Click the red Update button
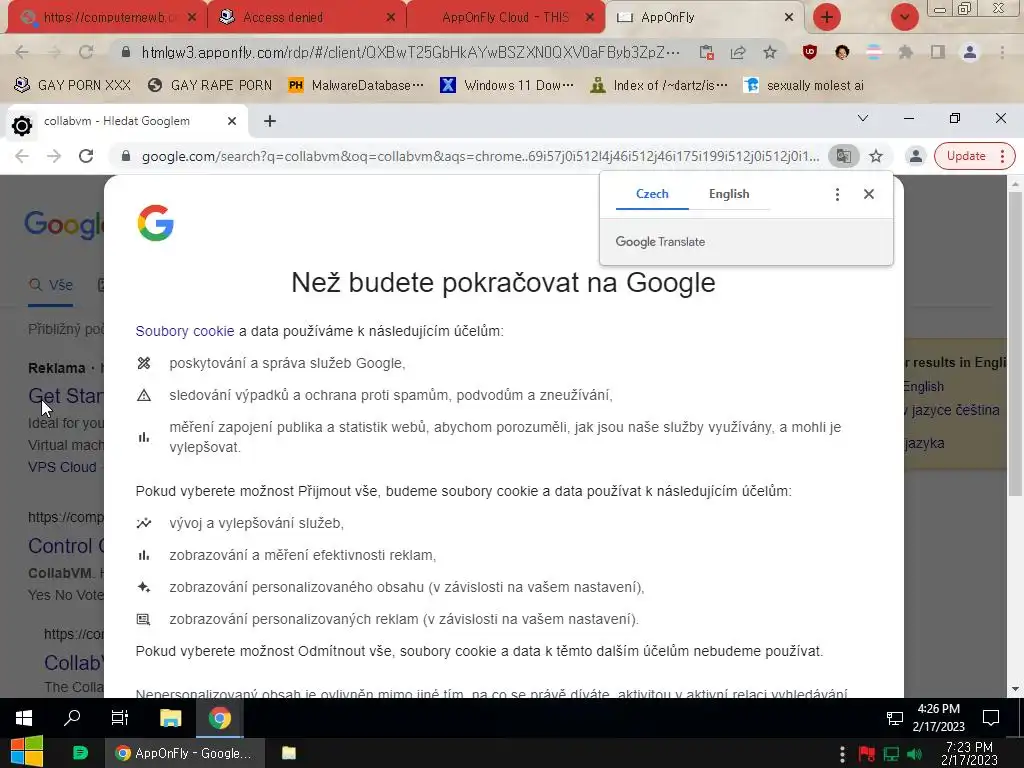1024x768 pixels. (974, 156)
